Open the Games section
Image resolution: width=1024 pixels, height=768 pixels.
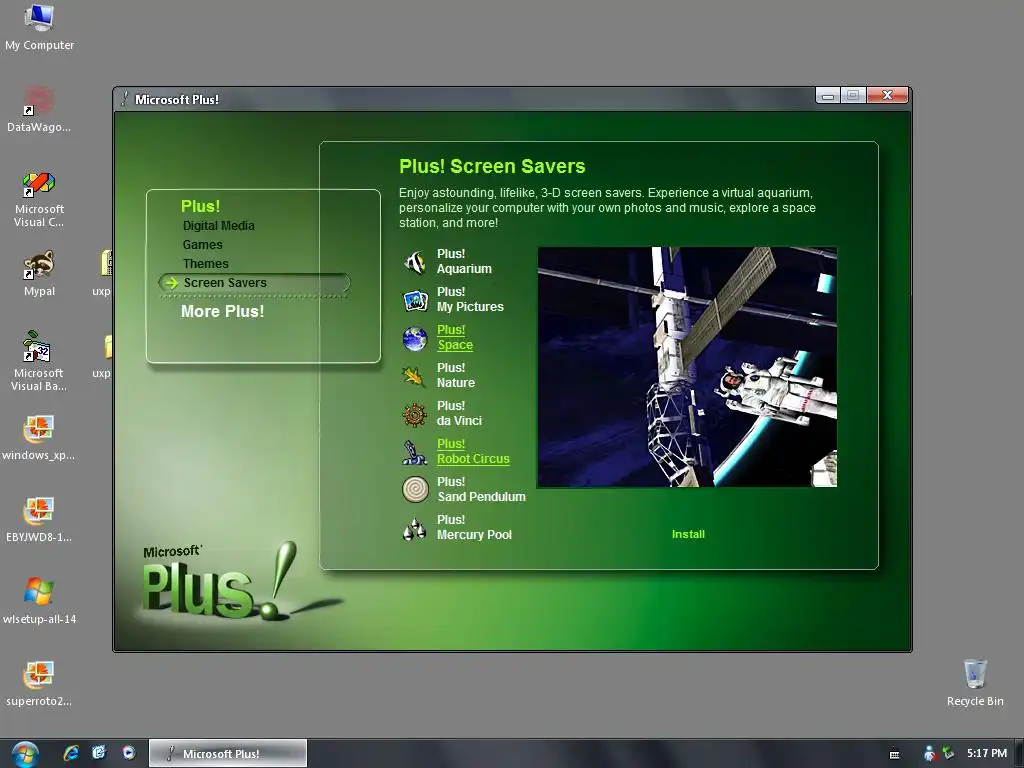tap(202, 244)
